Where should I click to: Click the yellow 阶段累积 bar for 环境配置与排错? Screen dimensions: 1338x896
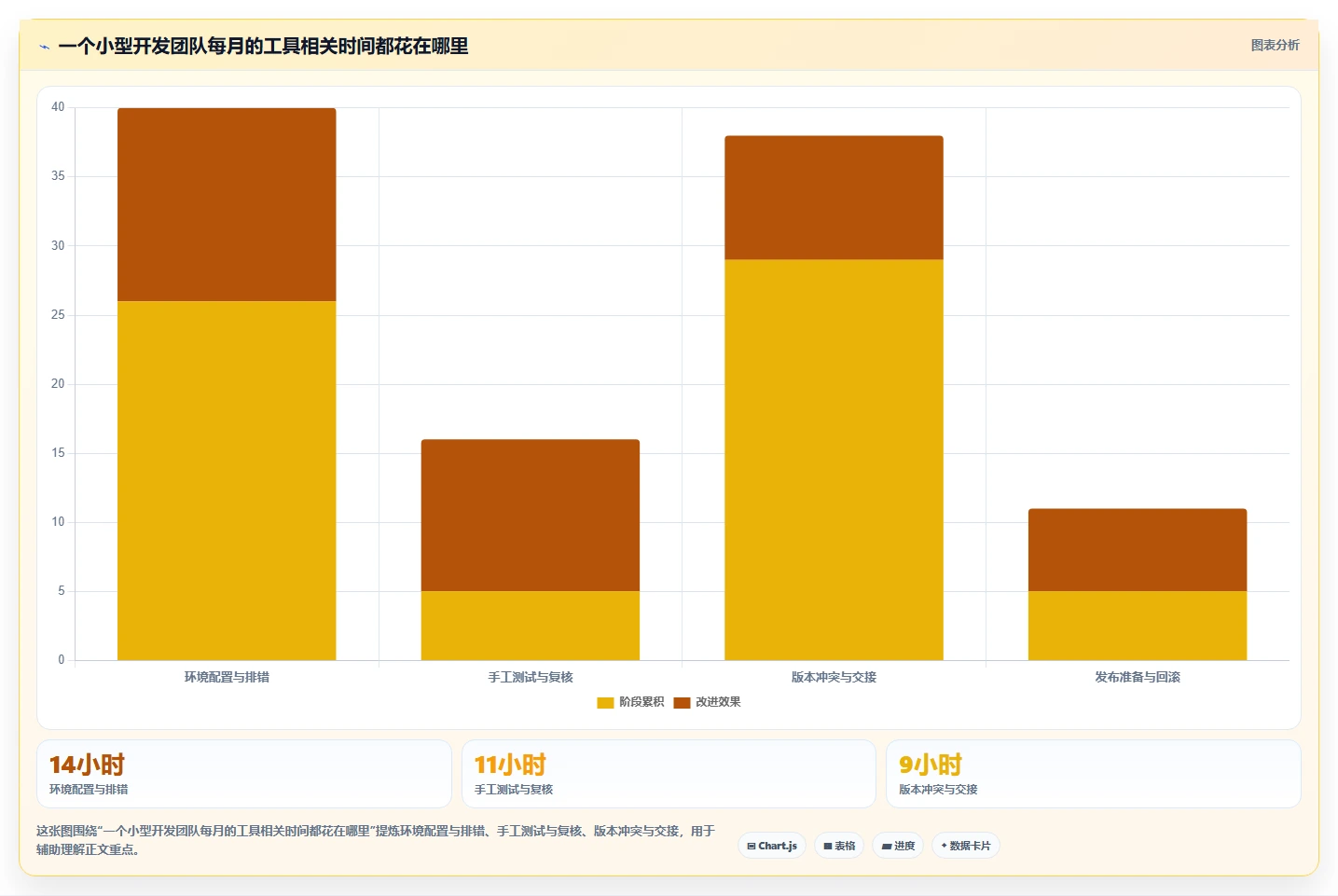[x=227, y=480]
